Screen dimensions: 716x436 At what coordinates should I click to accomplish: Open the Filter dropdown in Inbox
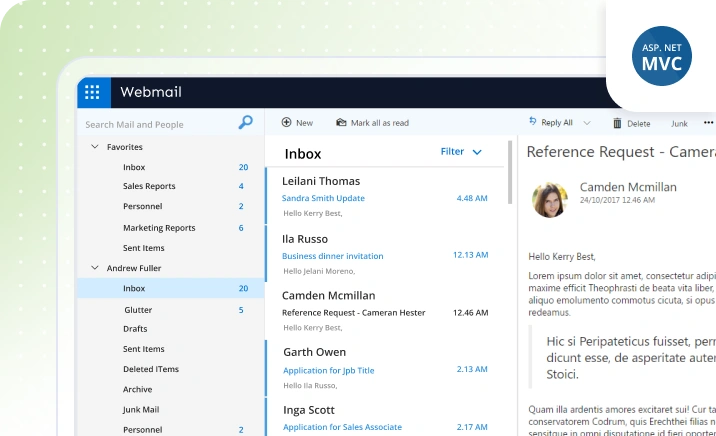(x=461, y=152)
